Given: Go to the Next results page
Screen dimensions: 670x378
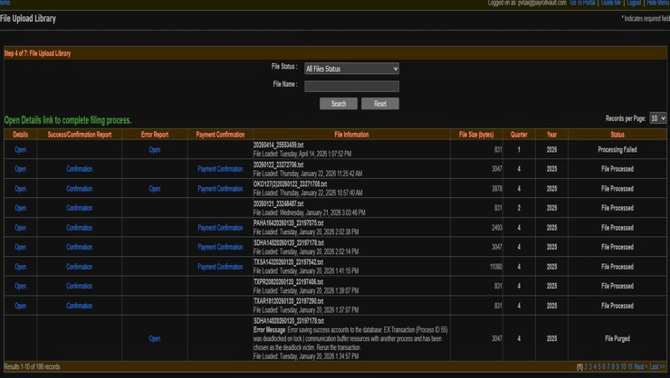Looking at the screenshot, I should click(x=641, y=367).
